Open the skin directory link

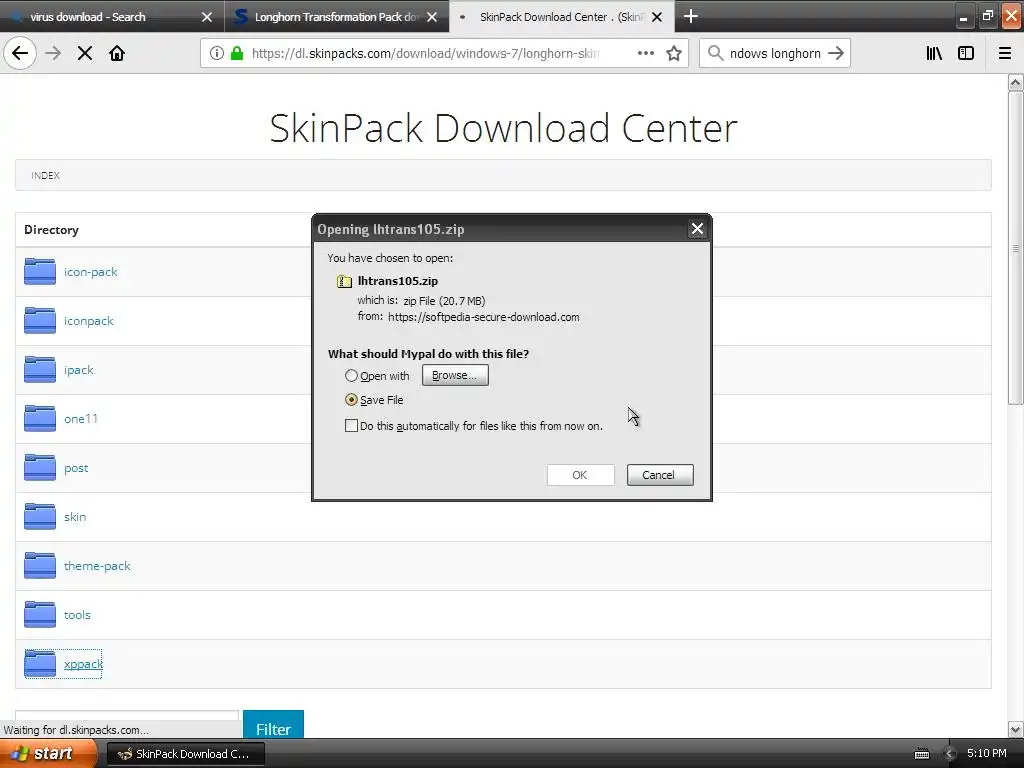point(75,517)
